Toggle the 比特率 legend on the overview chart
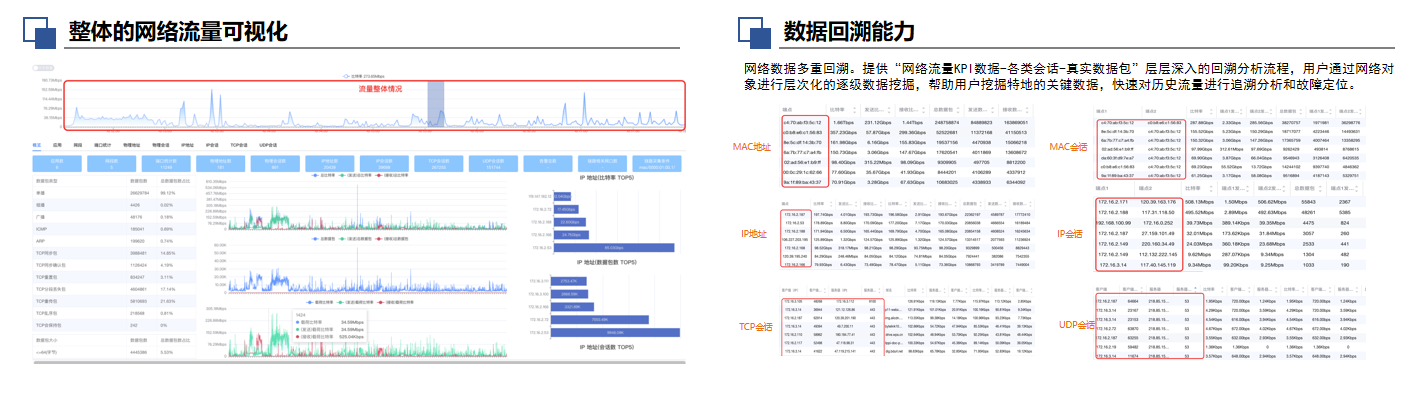 click(363, 76)
